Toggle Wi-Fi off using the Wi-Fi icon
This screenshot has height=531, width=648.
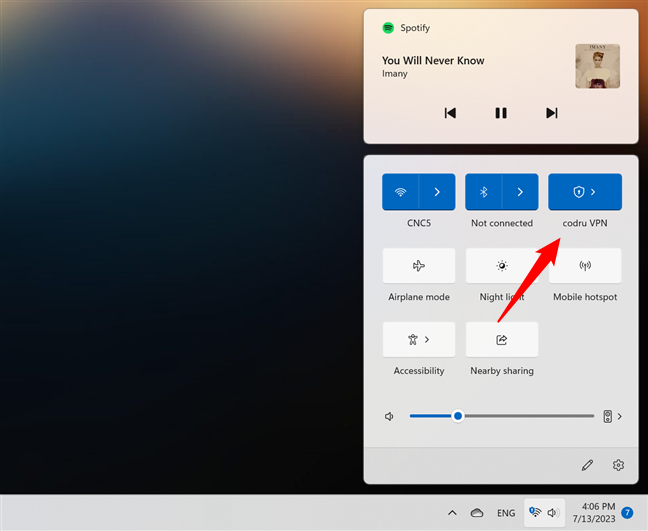[x=400, y=192]
